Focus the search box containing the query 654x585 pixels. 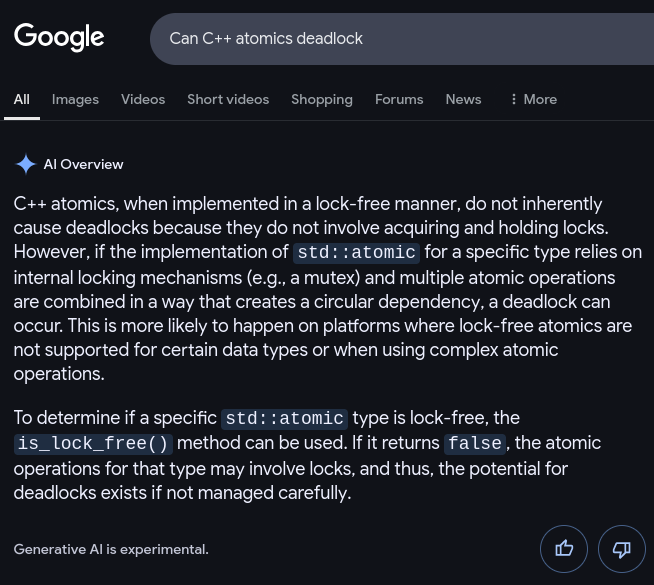(x=400, y=39)
